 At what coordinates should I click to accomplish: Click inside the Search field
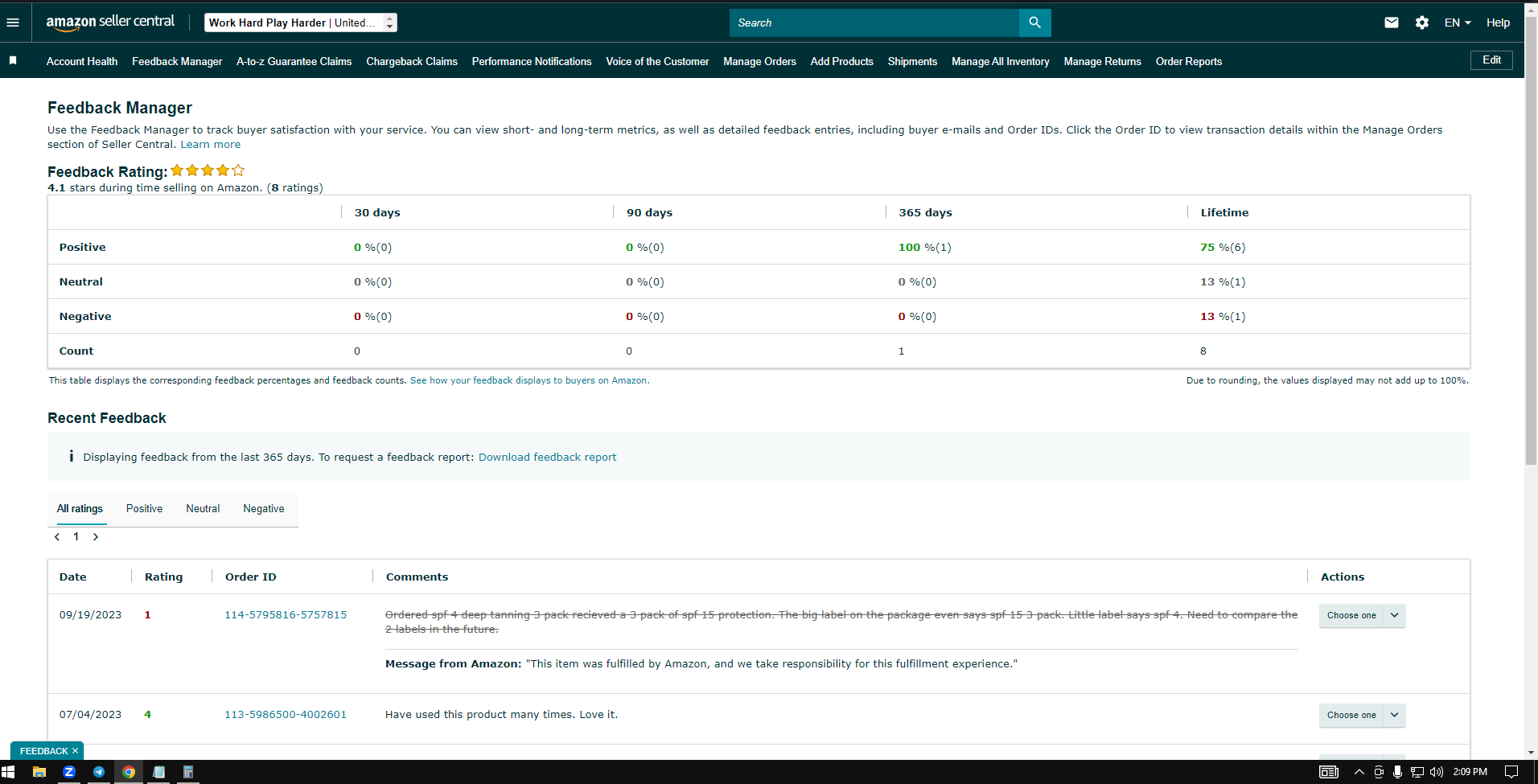[x=874, y=23]
